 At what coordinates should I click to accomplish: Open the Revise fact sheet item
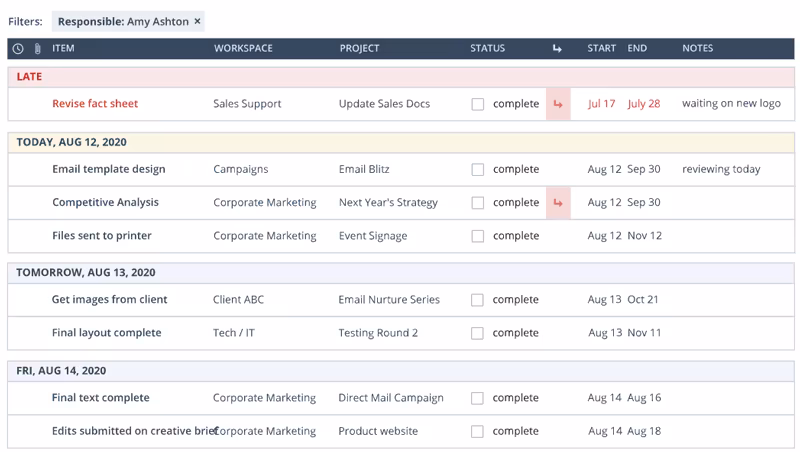pos(95,104)
